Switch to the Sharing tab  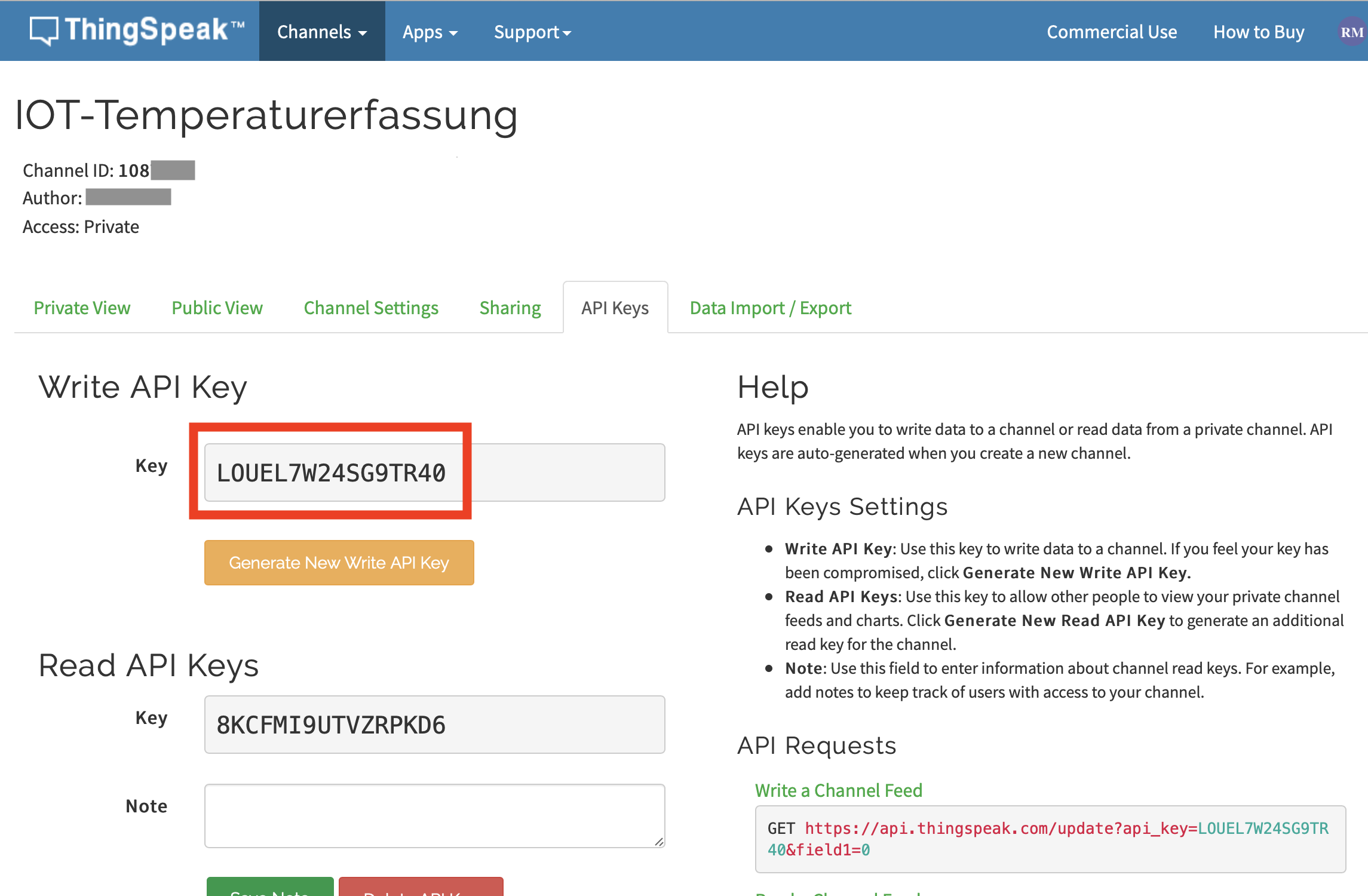tap(510, 308)
